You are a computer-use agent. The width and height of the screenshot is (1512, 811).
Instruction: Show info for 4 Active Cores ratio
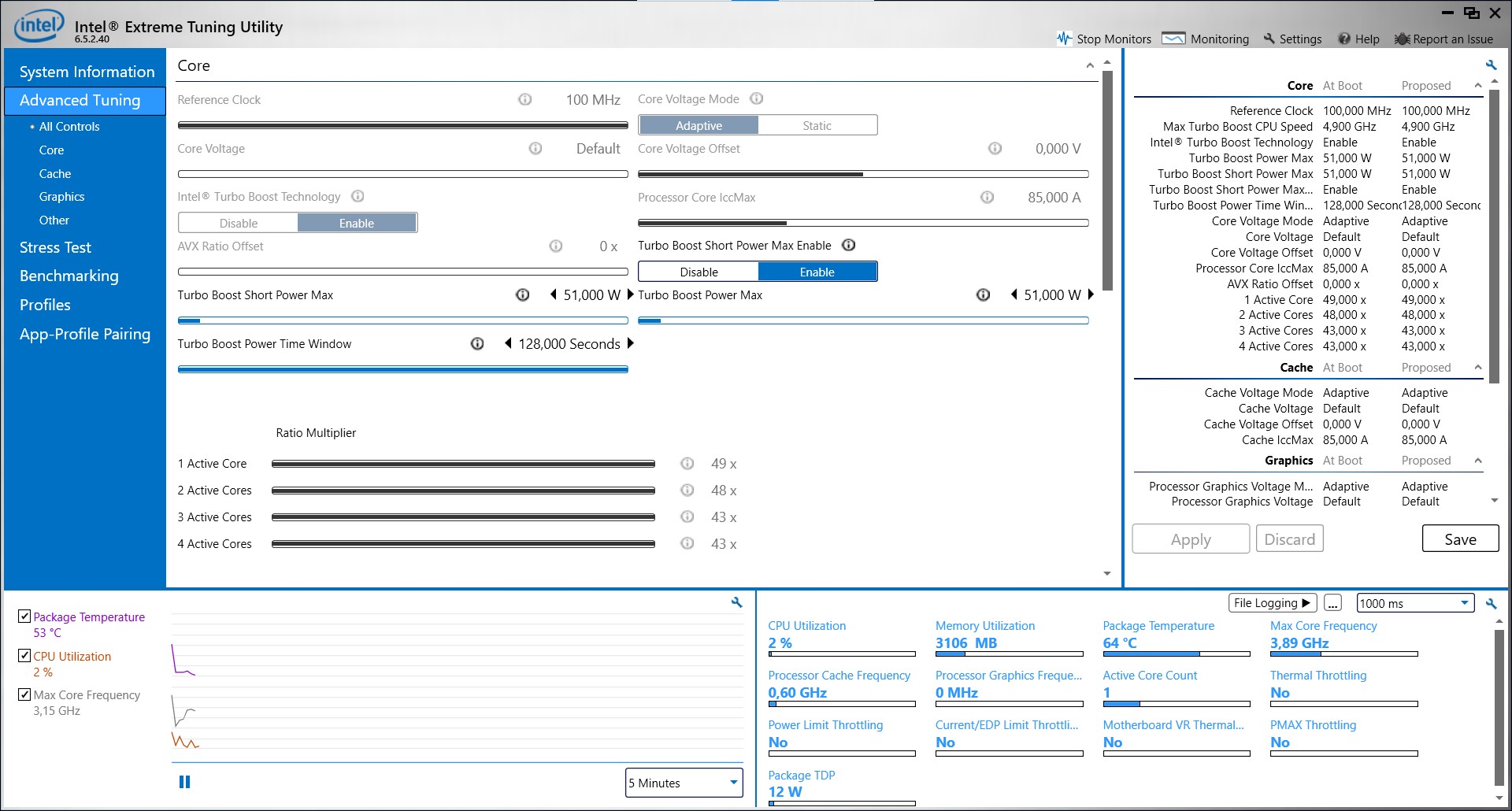click(687, 543)
